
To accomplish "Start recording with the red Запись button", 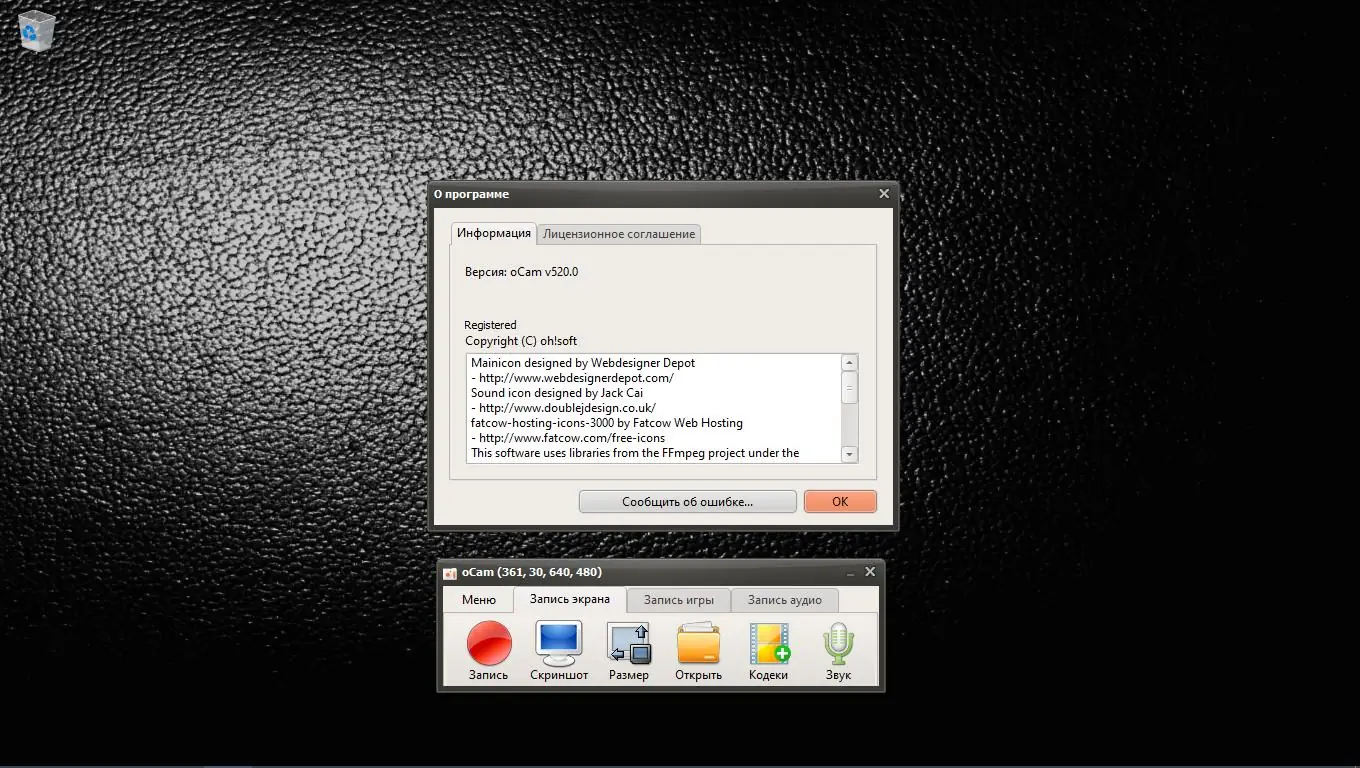I will pyautogui.click(x=489, y=651).
